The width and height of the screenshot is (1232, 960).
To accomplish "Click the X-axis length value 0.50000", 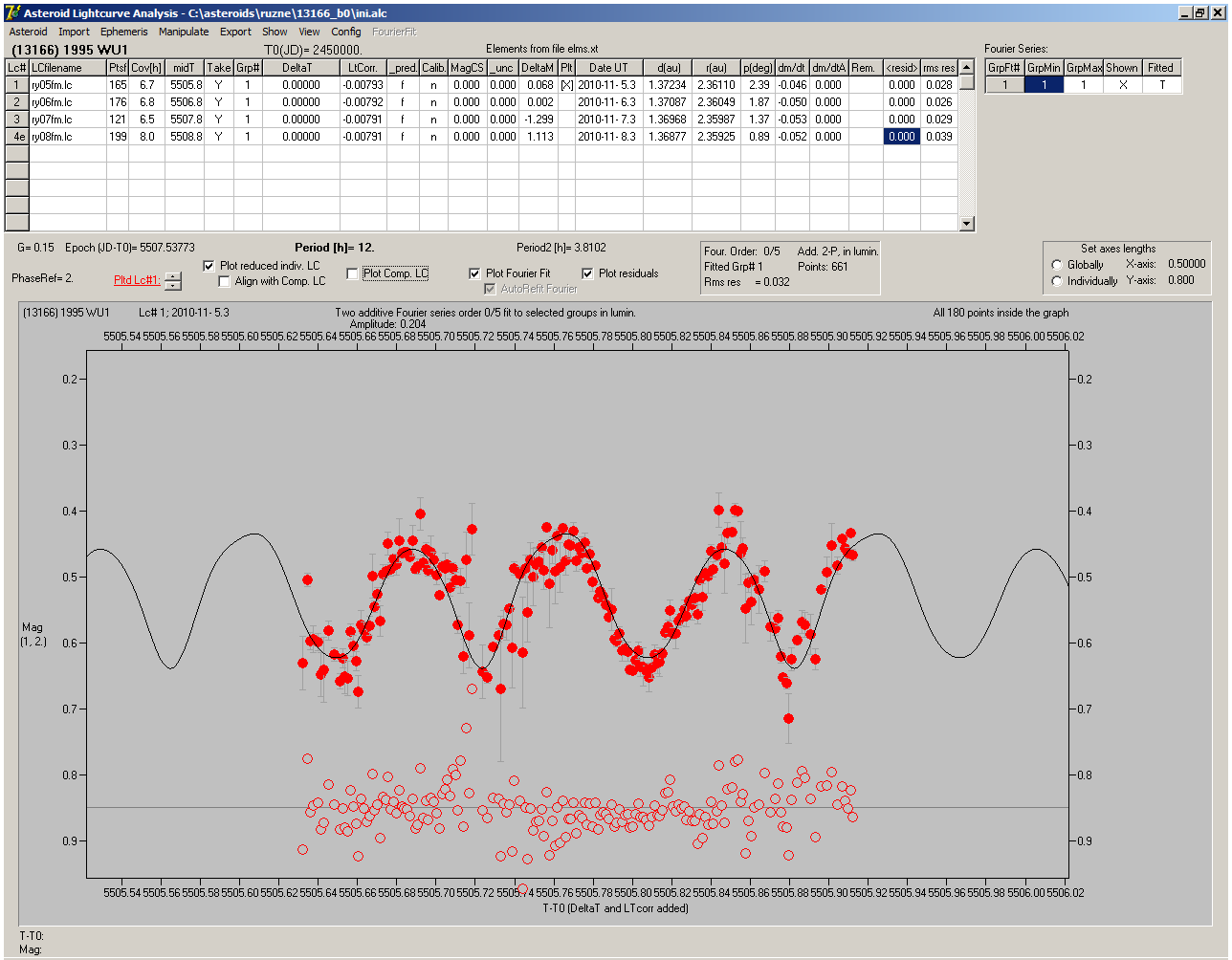I will pyautogui.click(x=1187, y=264).
